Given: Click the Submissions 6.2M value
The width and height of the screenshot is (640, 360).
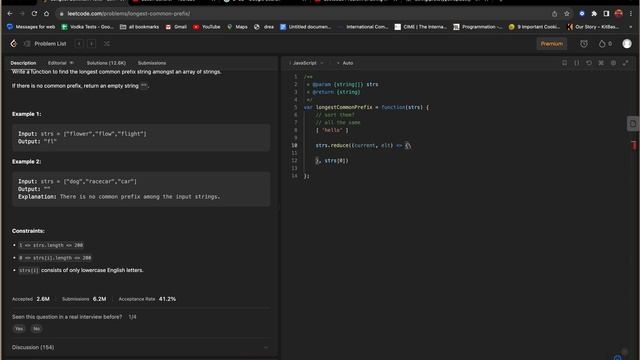Looking at the screenshot, I should coord(99,299).
